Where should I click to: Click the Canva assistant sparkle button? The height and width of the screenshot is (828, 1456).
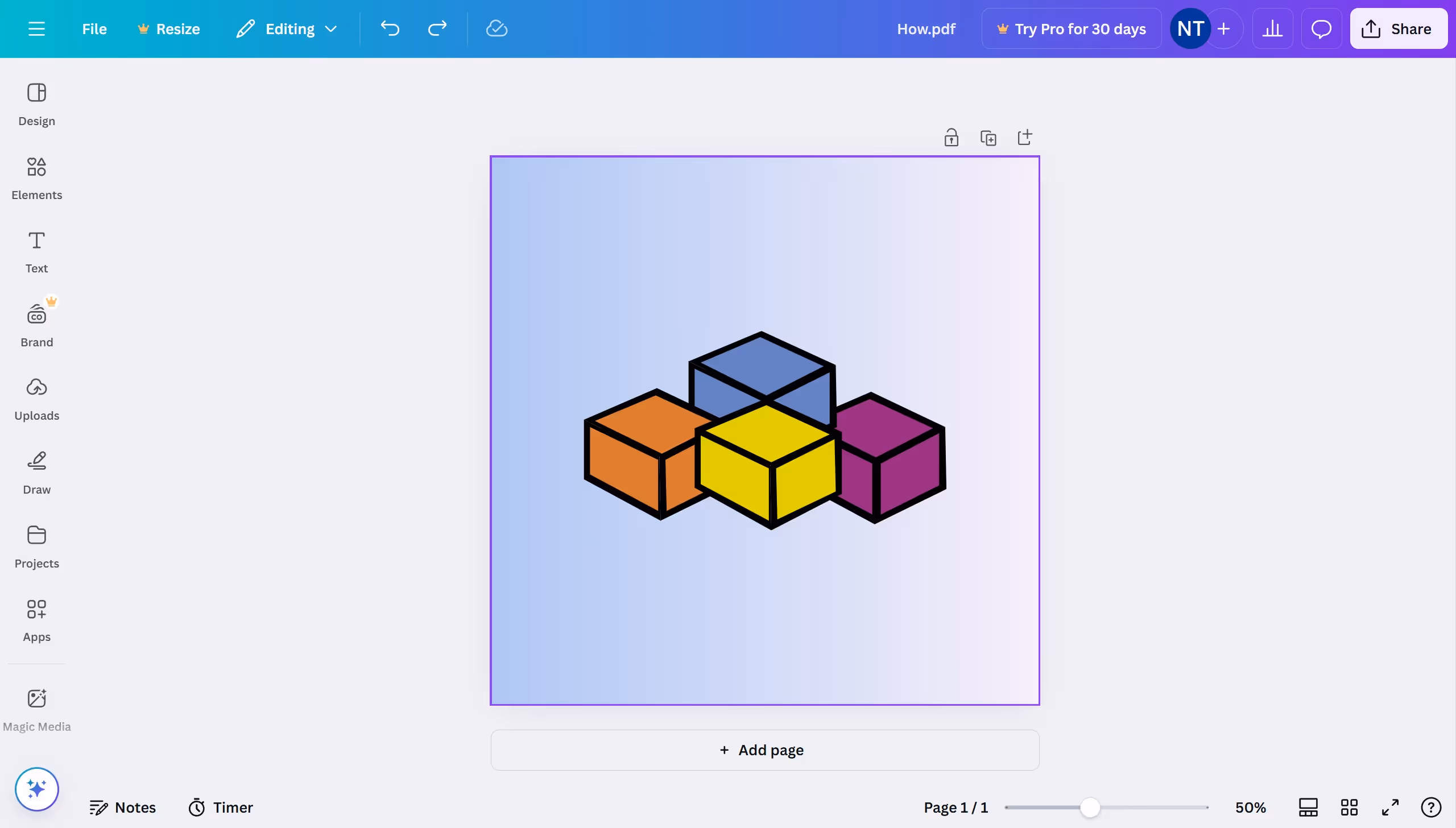point(37,789)
